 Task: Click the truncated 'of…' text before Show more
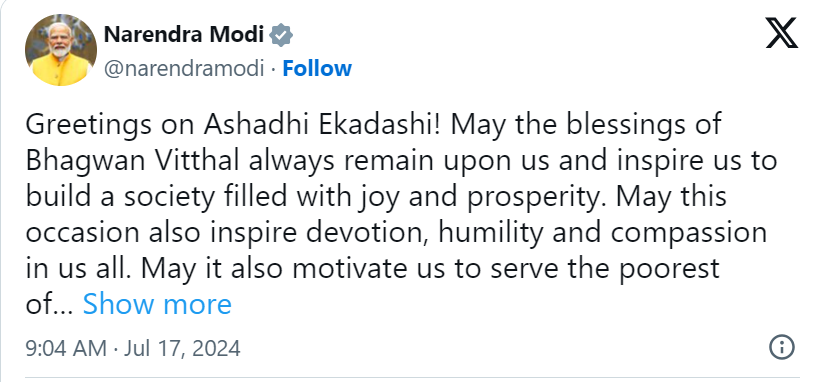(49, 304)
